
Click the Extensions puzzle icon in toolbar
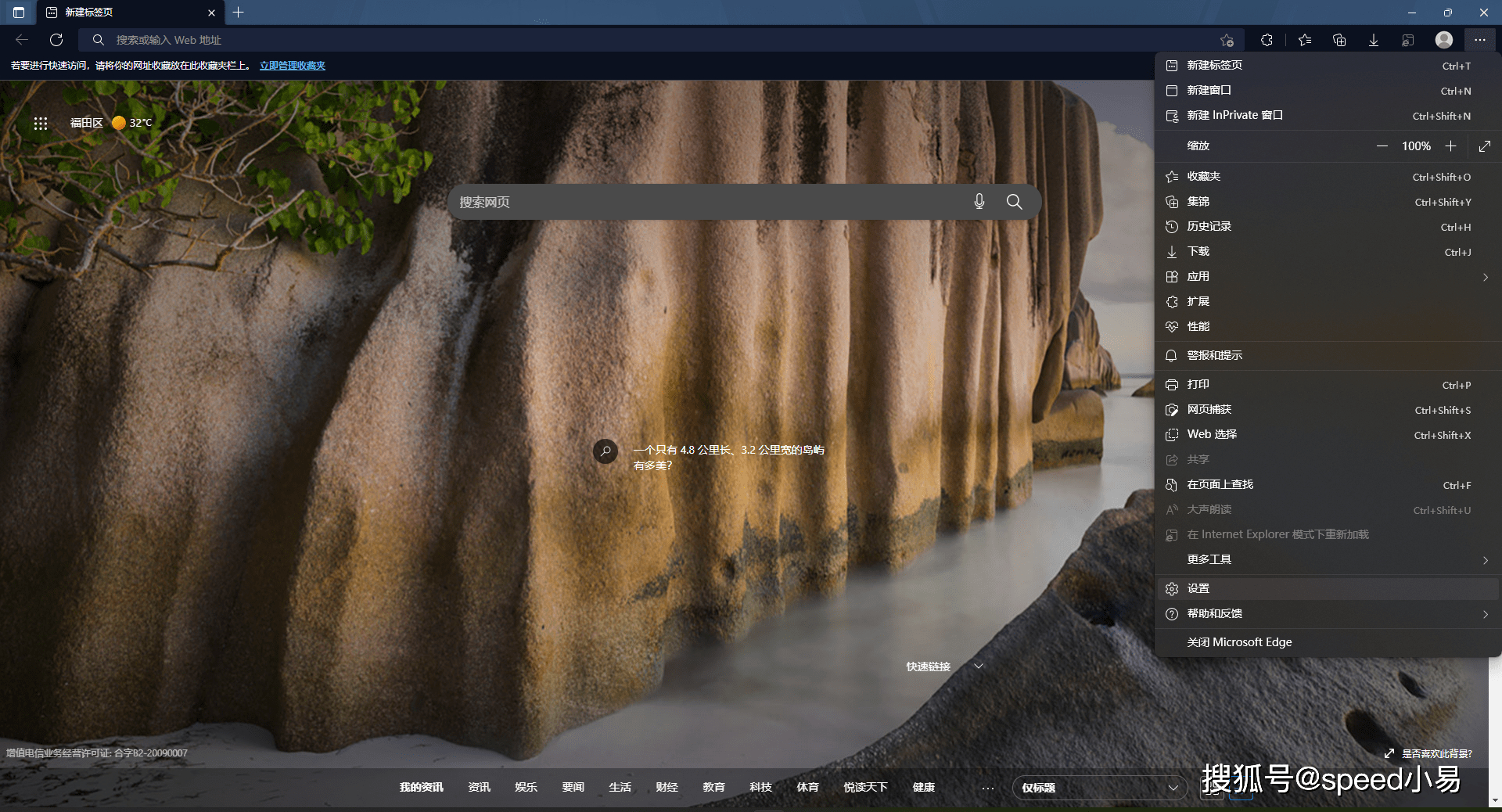(1267, 40)
